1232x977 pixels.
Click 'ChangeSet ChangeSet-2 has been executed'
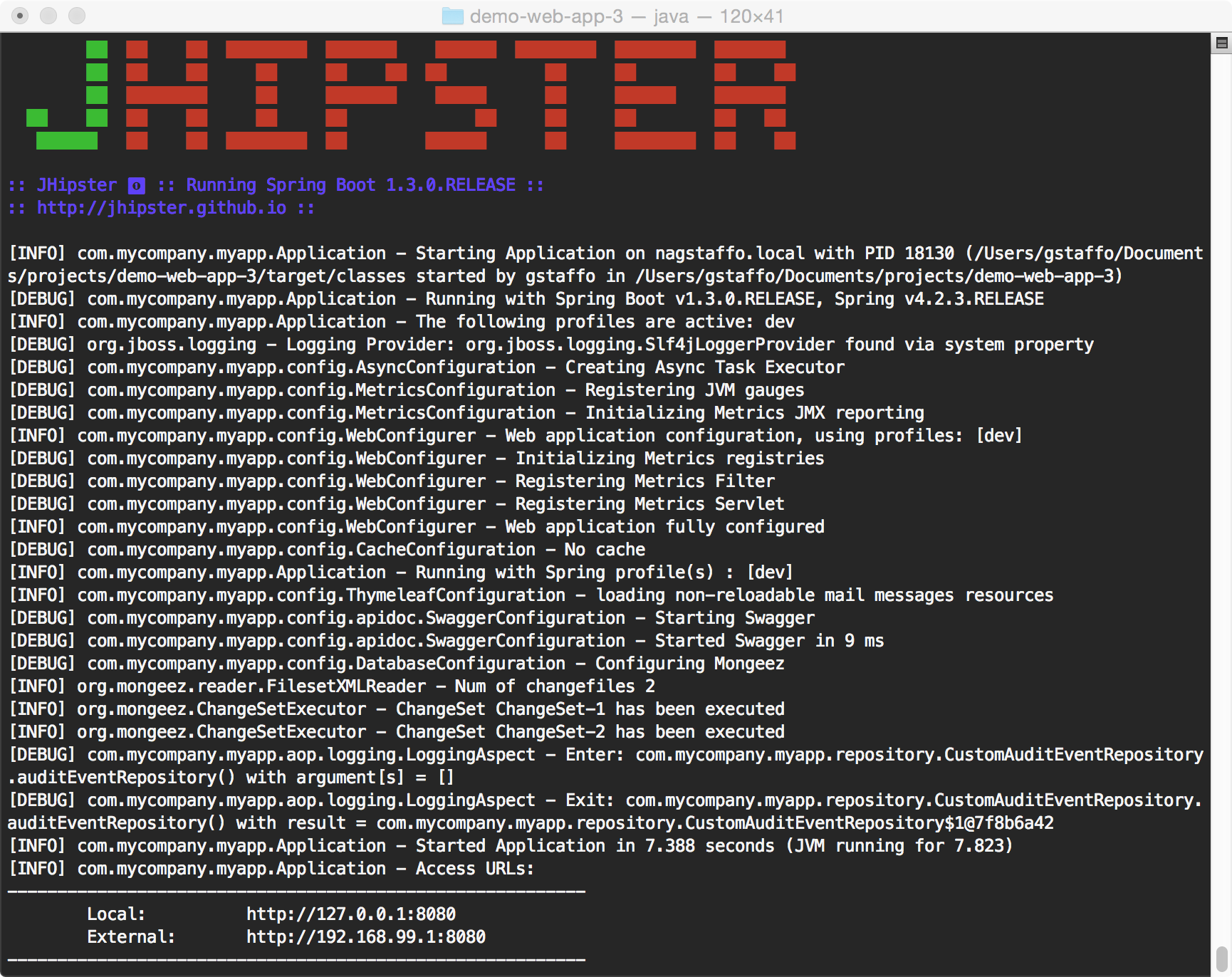(590, 732)
